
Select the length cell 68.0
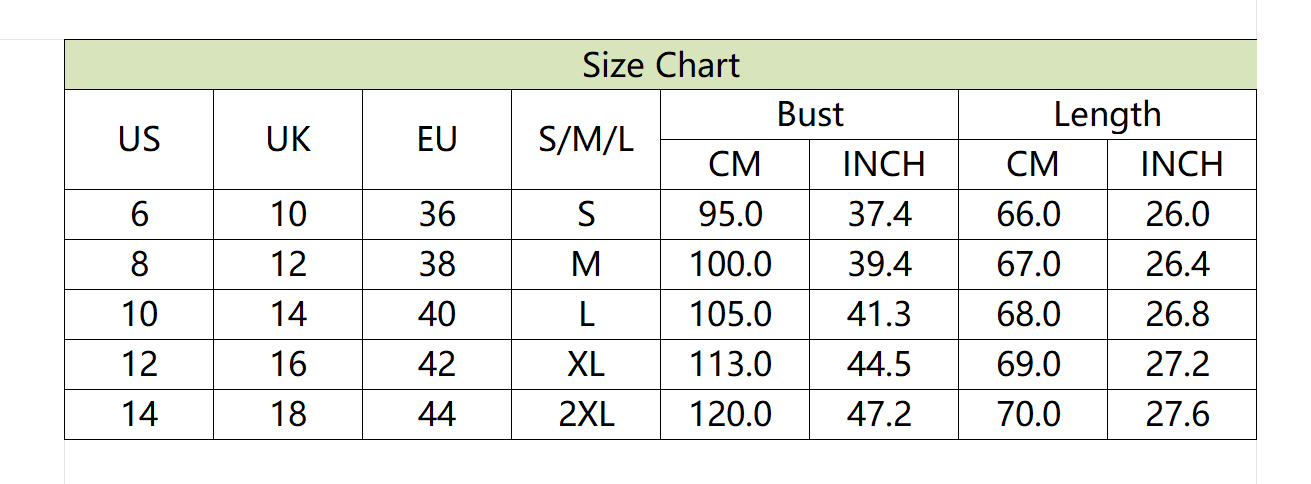tap(1033, 314)
